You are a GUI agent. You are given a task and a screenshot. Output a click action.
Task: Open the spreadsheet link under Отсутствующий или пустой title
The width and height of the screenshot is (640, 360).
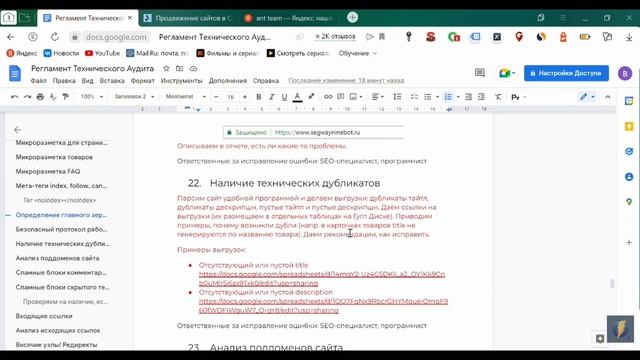coord(322,279)
